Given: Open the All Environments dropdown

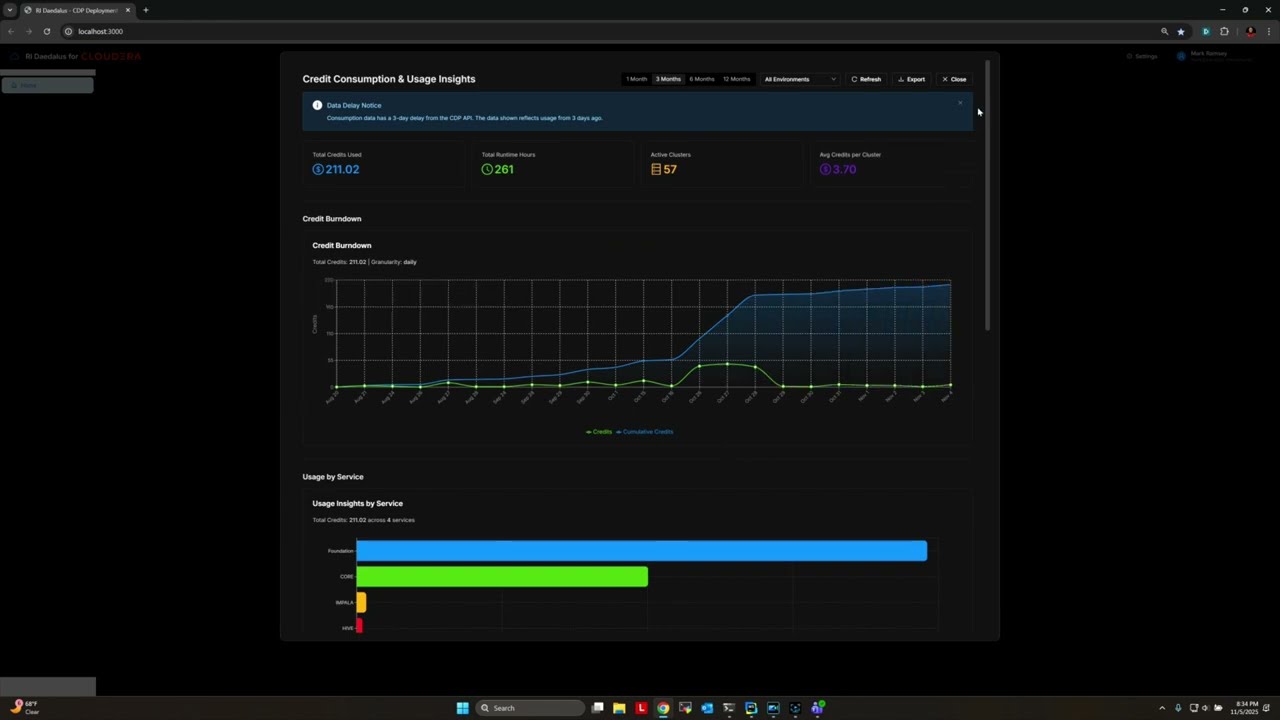Looking at the screenshot, I should pyautogui.click(x=800, y=79).
